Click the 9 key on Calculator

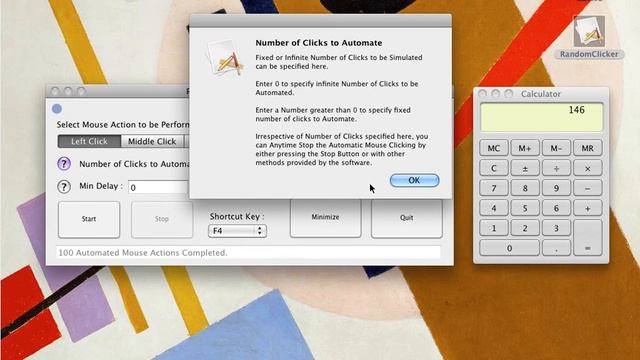pos(556,188)
